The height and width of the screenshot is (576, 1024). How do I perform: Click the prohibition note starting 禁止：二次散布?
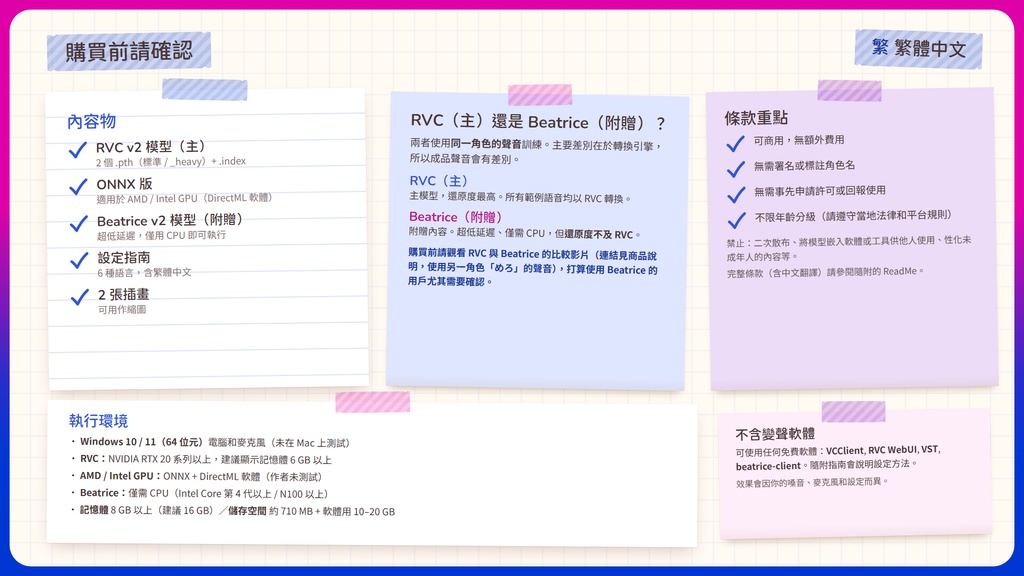(x=849, y=248)
